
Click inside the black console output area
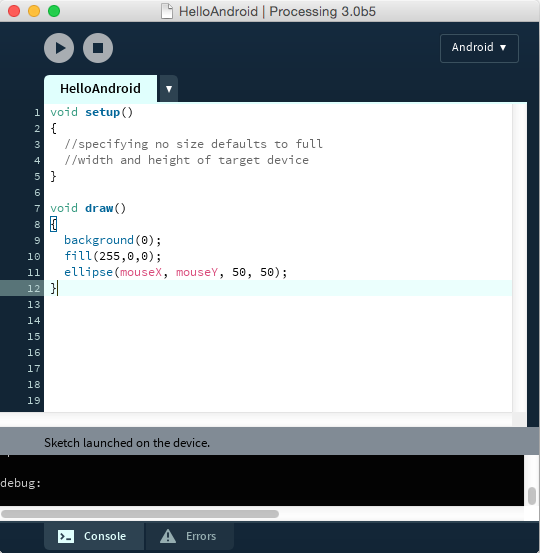tap(262, 480)
